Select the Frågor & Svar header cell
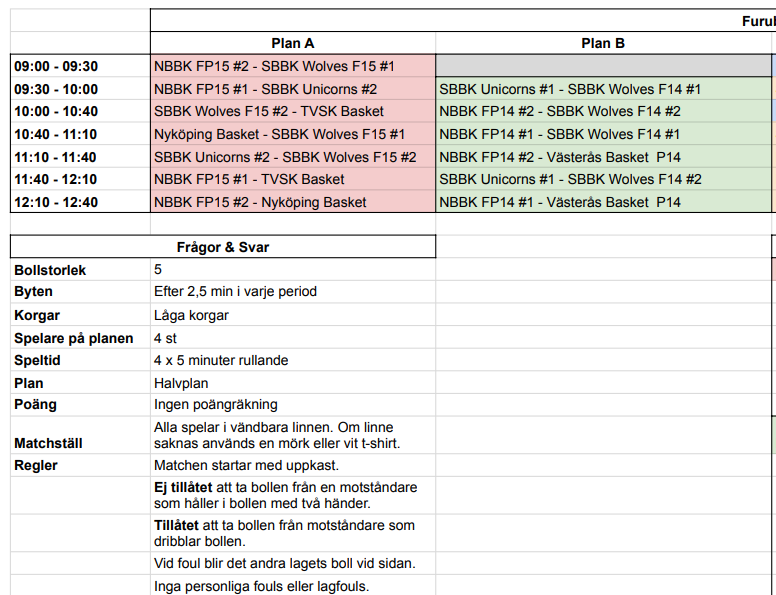 [x=222, y=247]
